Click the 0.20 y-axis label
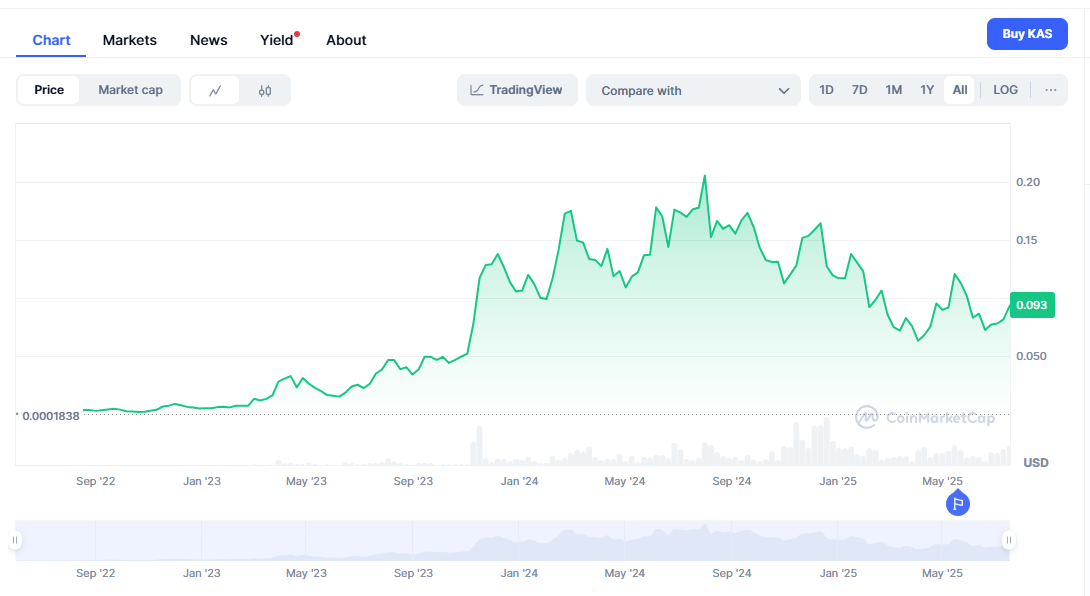The image size is (1090, 596). coord(1027,182)
